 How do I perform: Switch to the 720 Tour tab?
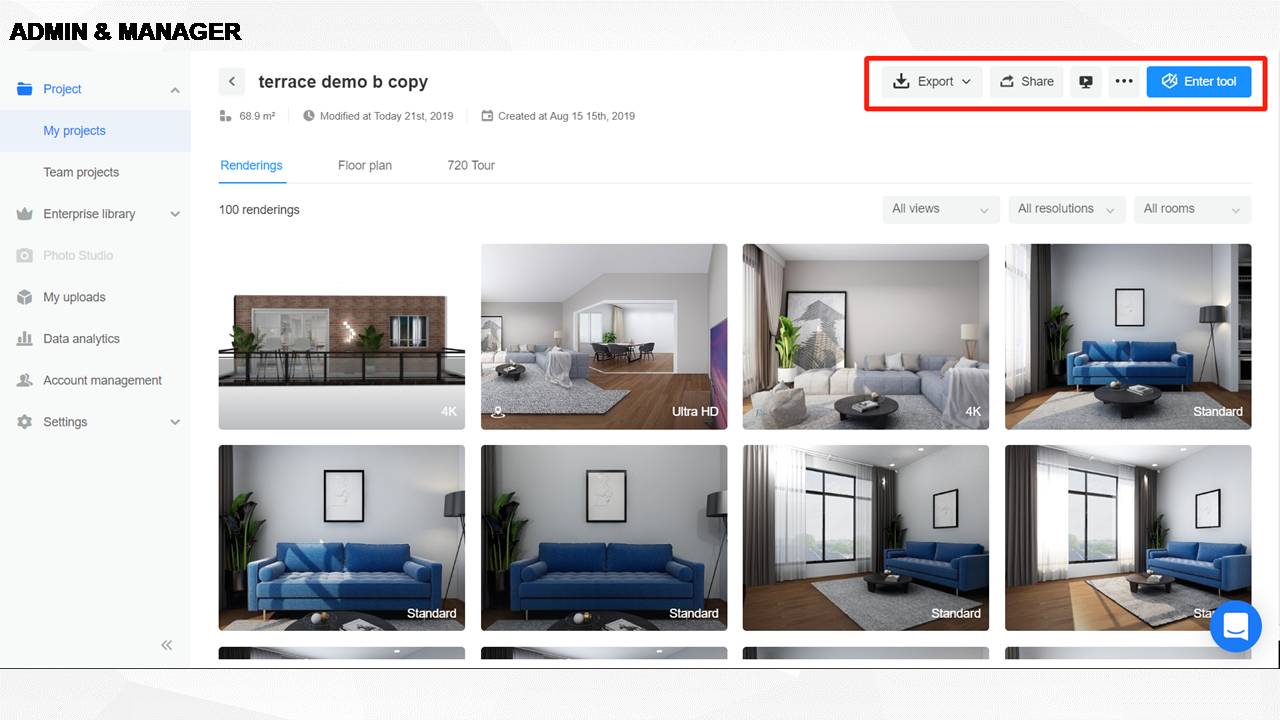[x=471, y=166]
